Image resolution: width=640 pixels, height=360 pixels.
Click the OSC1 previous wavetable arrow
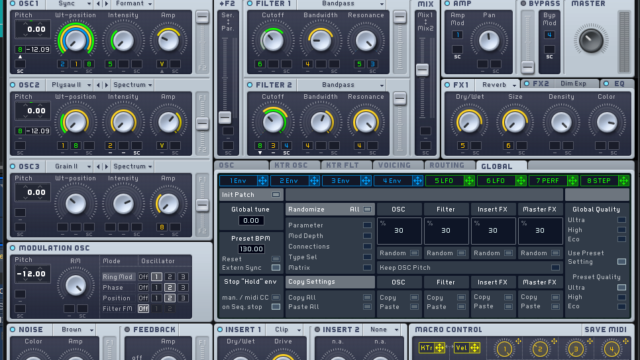[98, 4]
